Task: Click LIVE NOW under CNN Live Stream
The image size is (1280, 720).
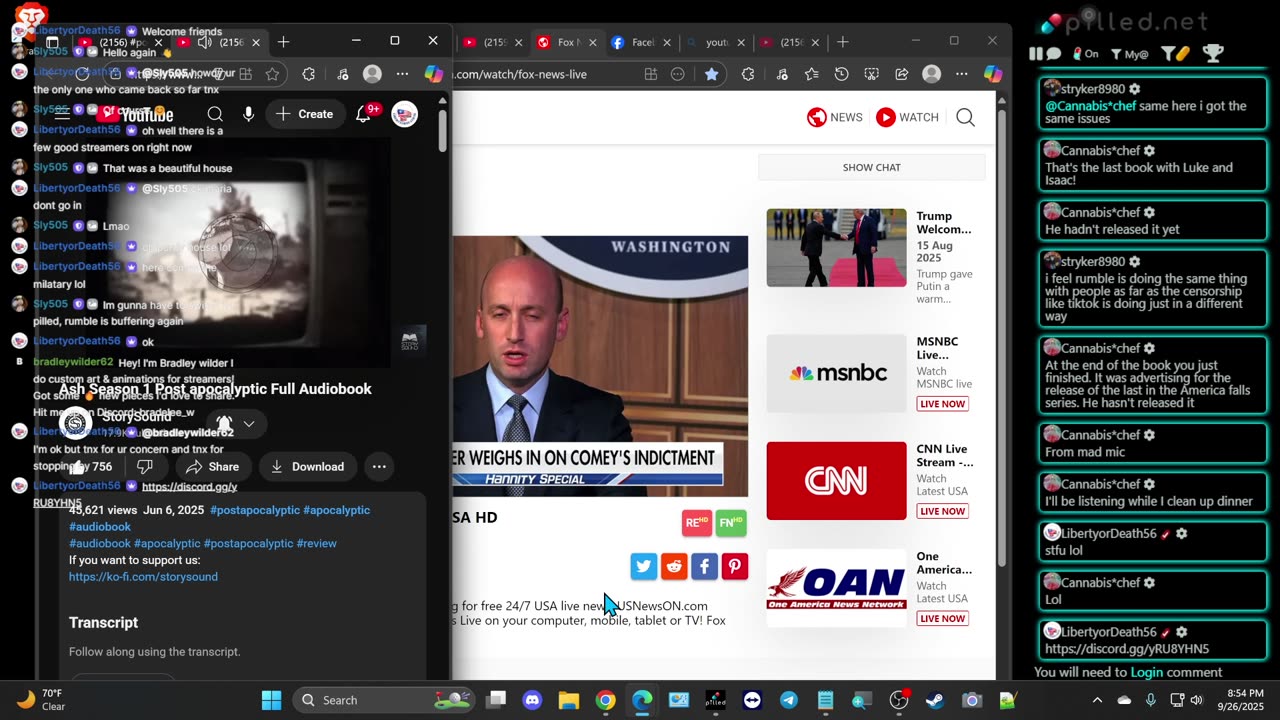Action: point(942,511)
